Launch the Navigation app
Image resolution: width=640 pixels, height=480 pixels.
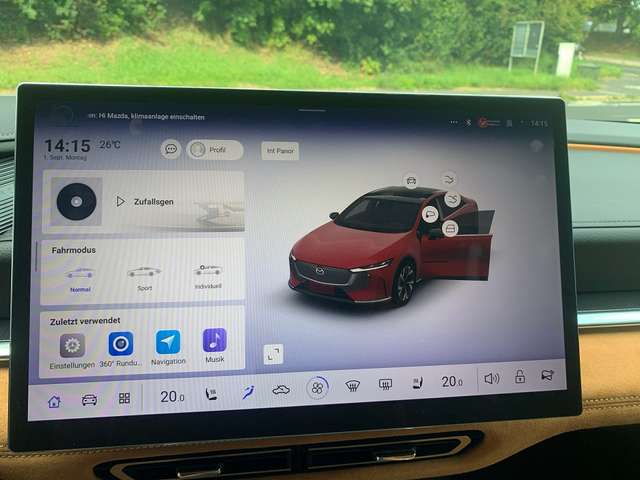click(x=168, y=343)
